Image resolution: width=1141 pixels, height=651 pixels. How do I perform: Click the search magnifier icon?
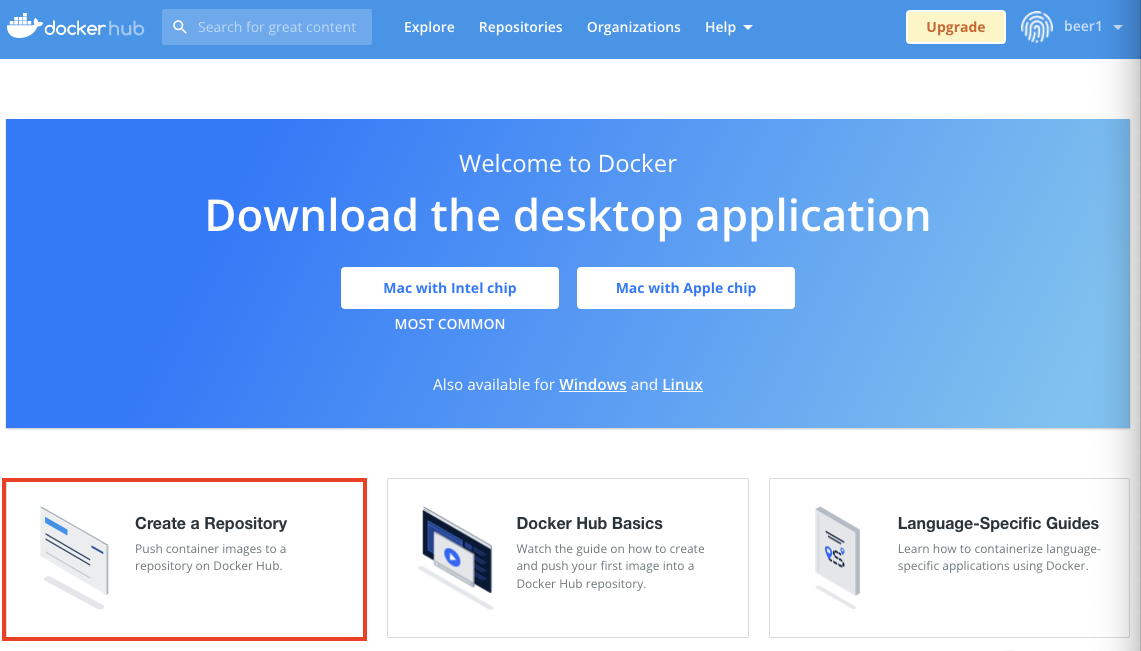pos(180,27)
